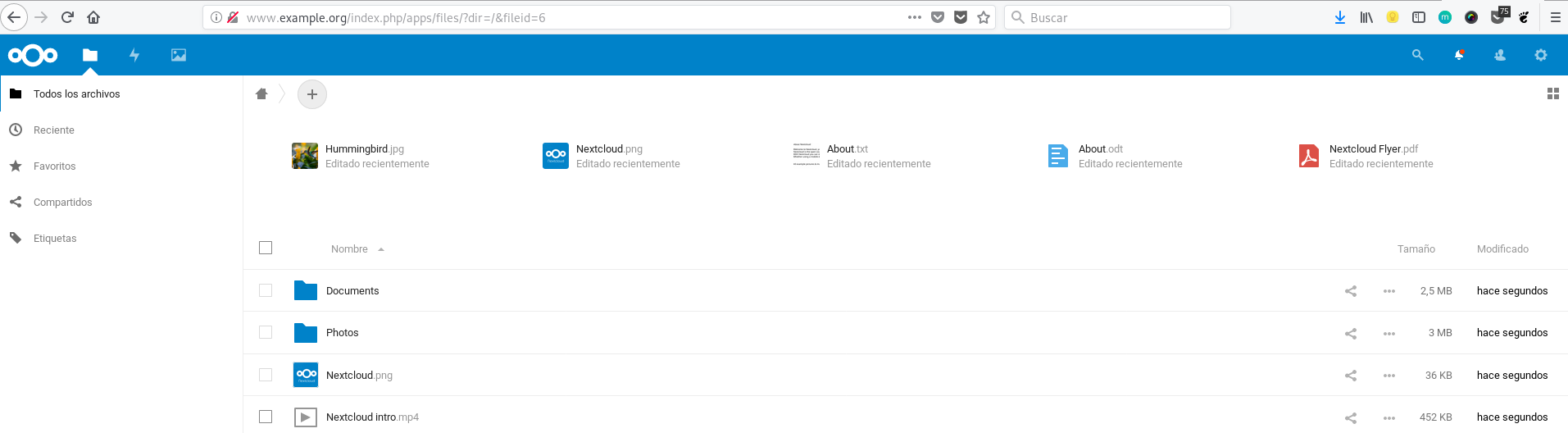Open the settings gear menu
Viewport: 1568px width, 433px height.
click(1541, 55)
